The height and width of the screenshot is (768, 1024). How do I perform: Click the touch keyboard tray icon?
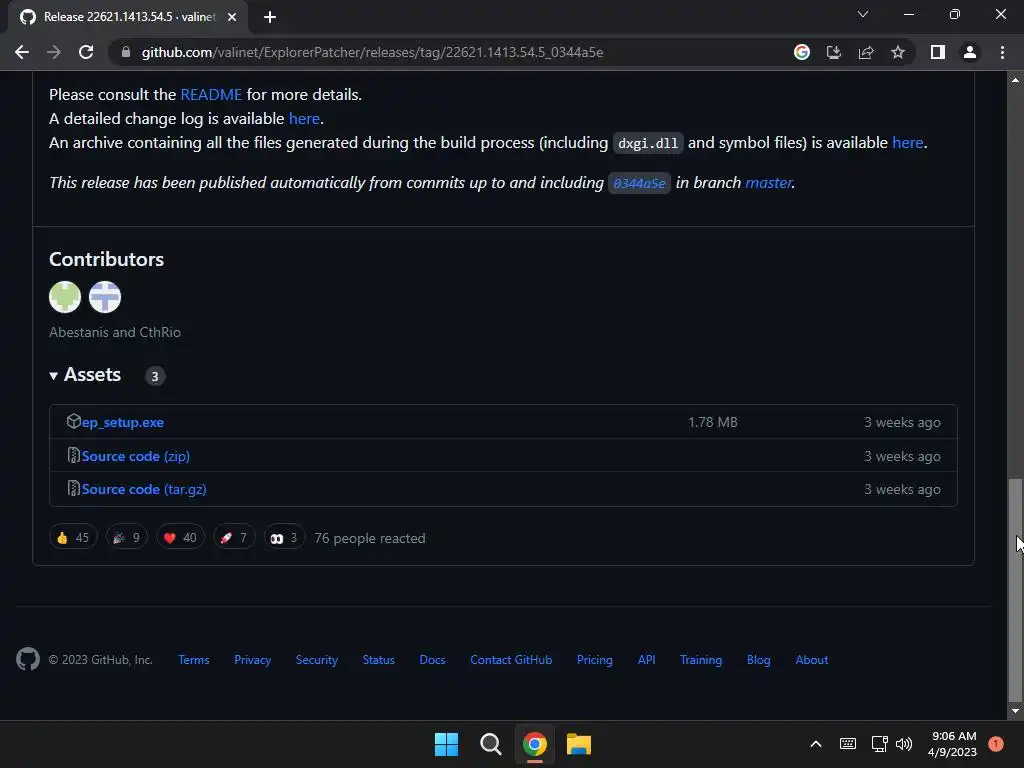click(848, 744)
